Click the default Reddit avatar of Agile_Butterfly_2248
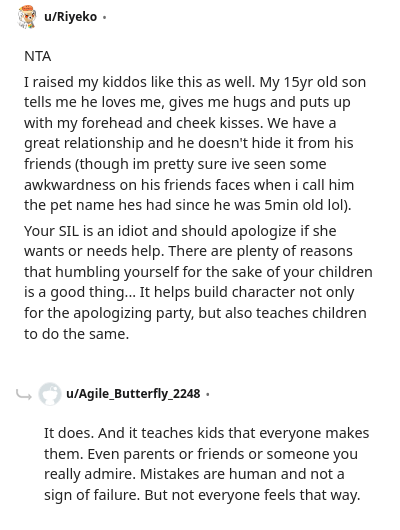Image resolution: width=400 pixels, height=530 pixels. 50,394
